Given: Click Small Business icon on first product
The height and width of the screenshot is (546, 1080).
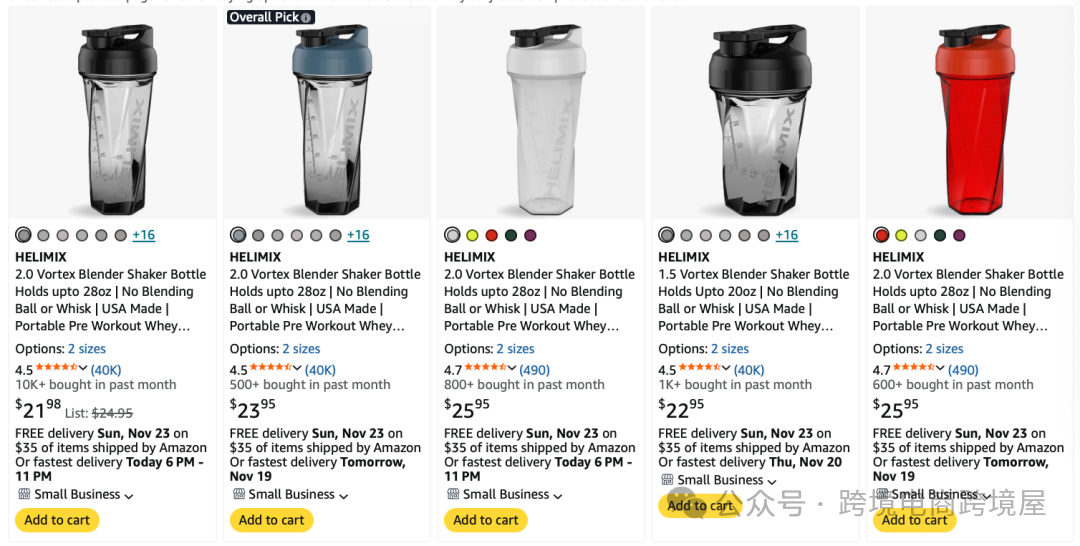Looking at the screenshot, I should click(24, 494).
